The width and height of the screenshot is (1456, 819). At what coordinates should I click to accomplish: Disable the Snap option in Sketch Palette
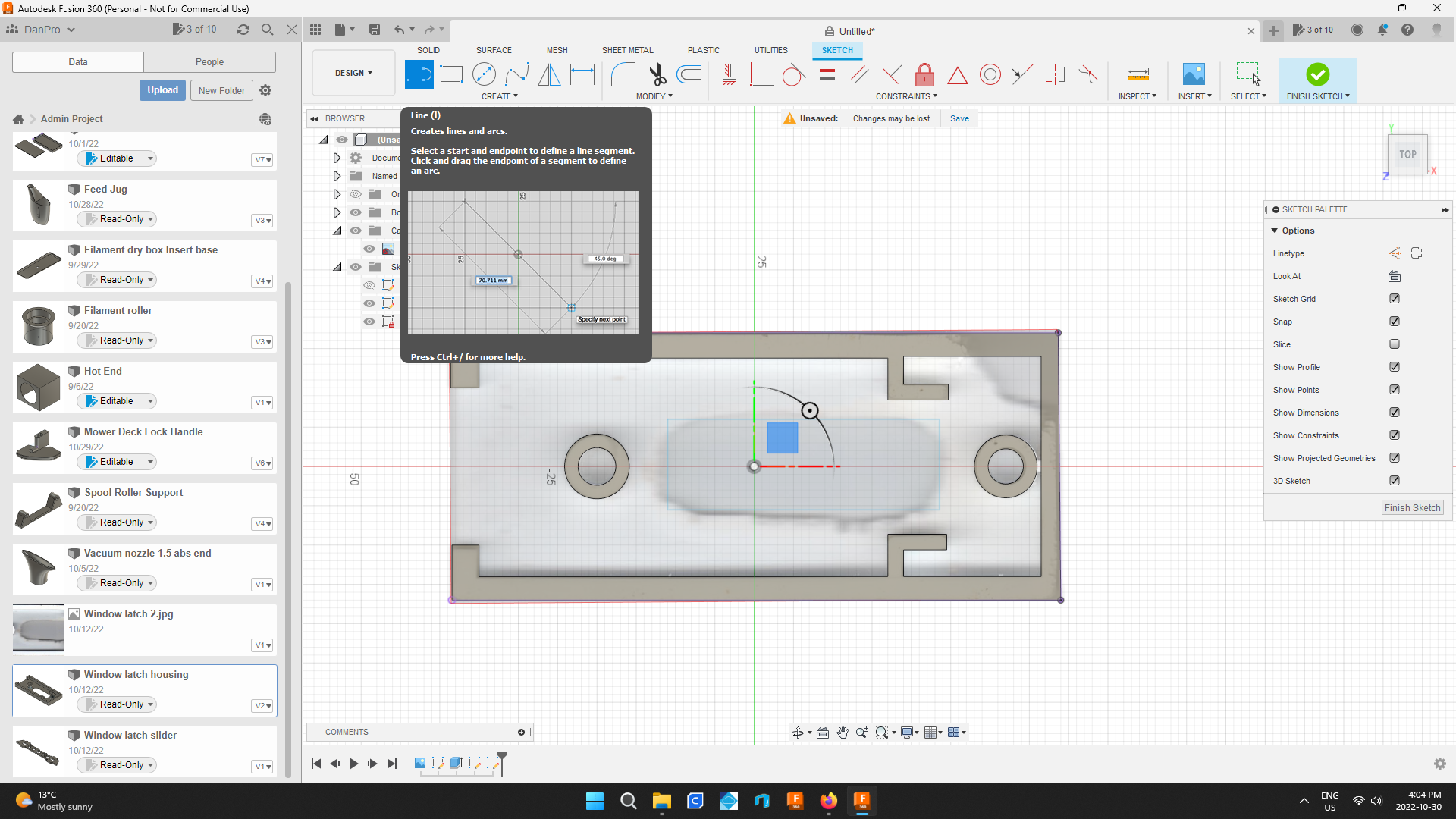(x=1395, y=322)
